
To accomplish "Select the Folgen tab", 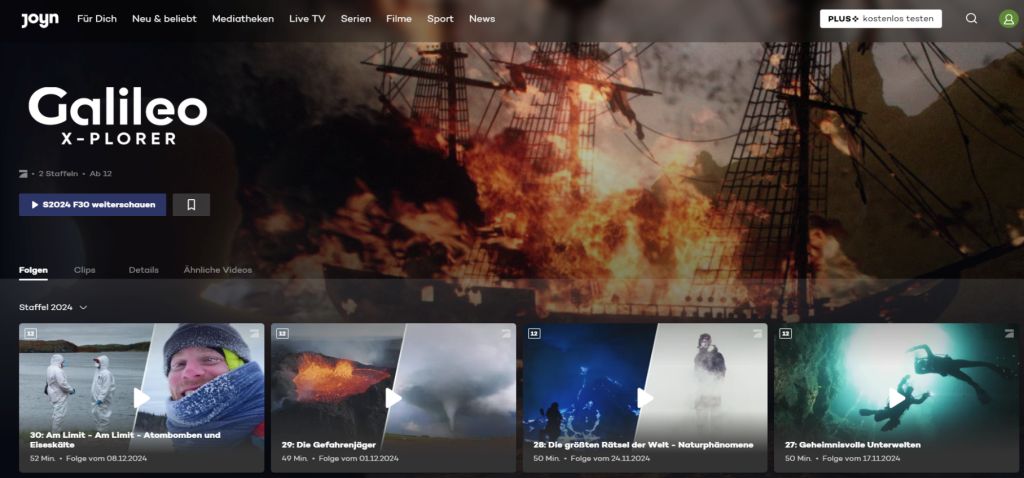I will click(33, 270).
